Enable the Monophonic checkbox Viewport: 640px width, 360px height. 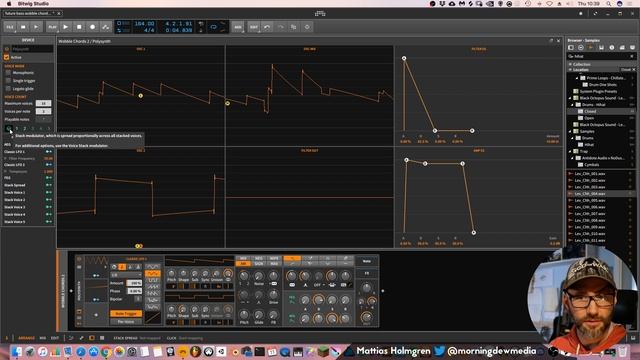(8, 73)
